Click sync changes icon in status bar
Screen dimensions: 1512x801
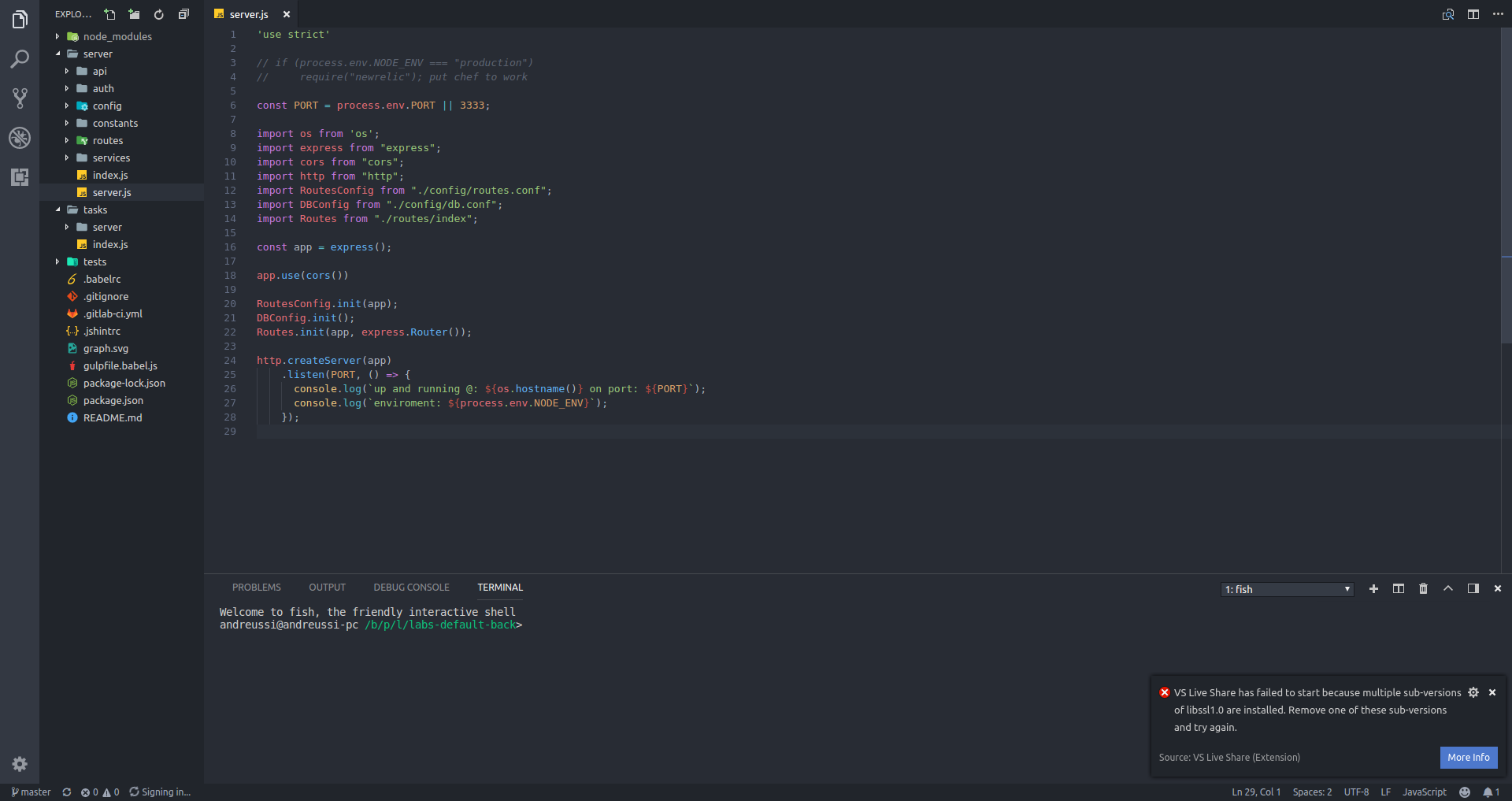[67, 792]
